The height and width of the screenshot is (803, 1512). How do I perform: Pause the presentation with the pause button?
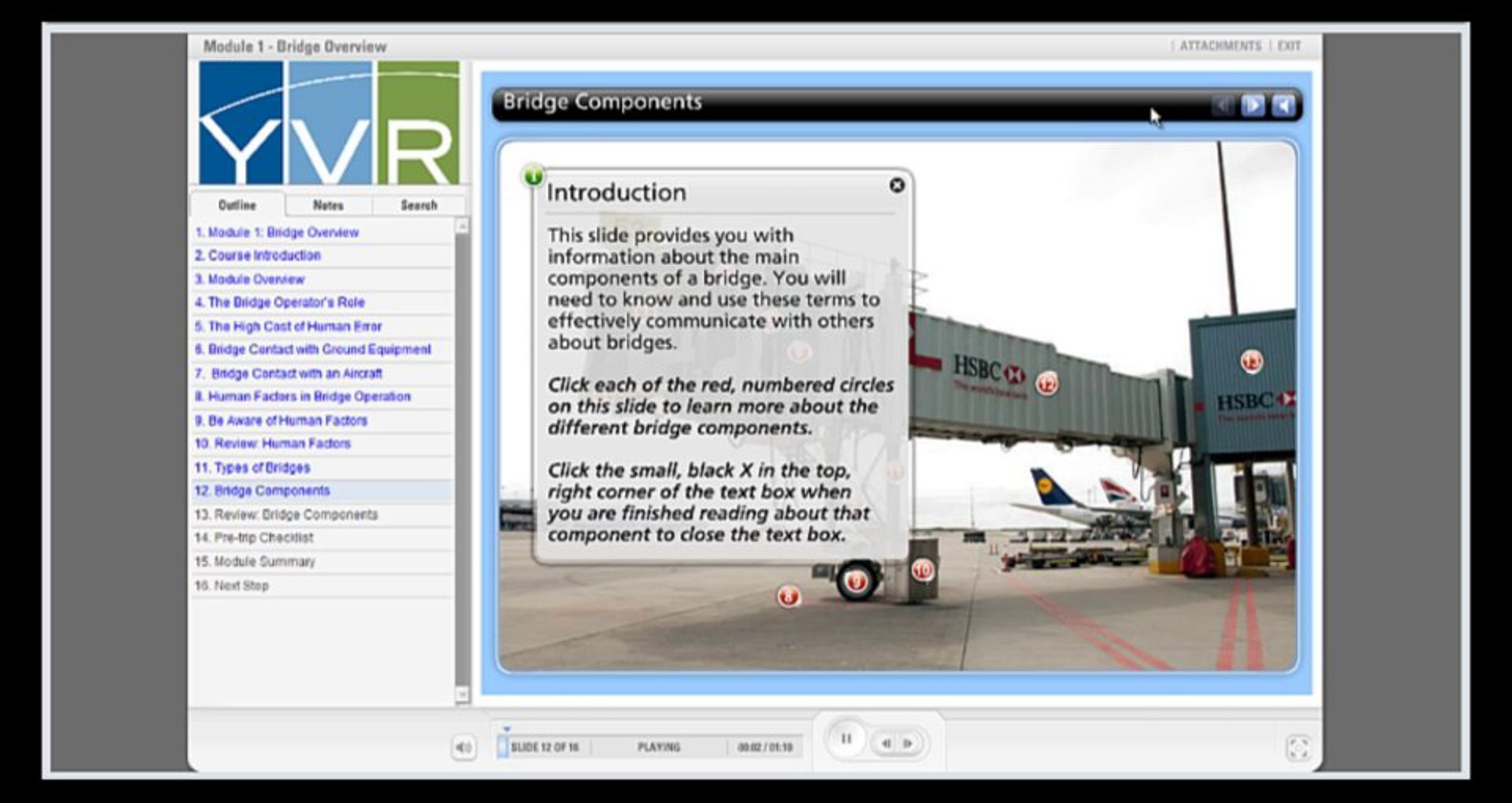click(847, 738)
